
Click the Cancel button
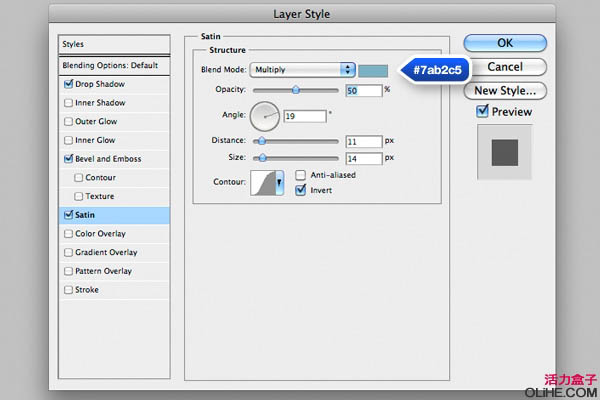(505, 66)
